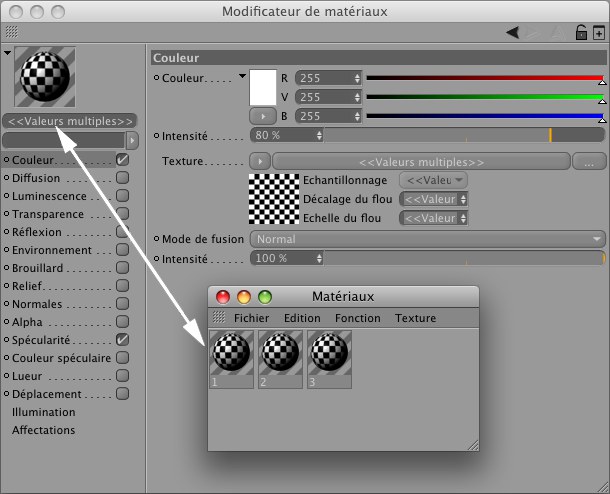Expand the Couleur disclosure triangle
This screenshot has width=610, height=494.
242,75
